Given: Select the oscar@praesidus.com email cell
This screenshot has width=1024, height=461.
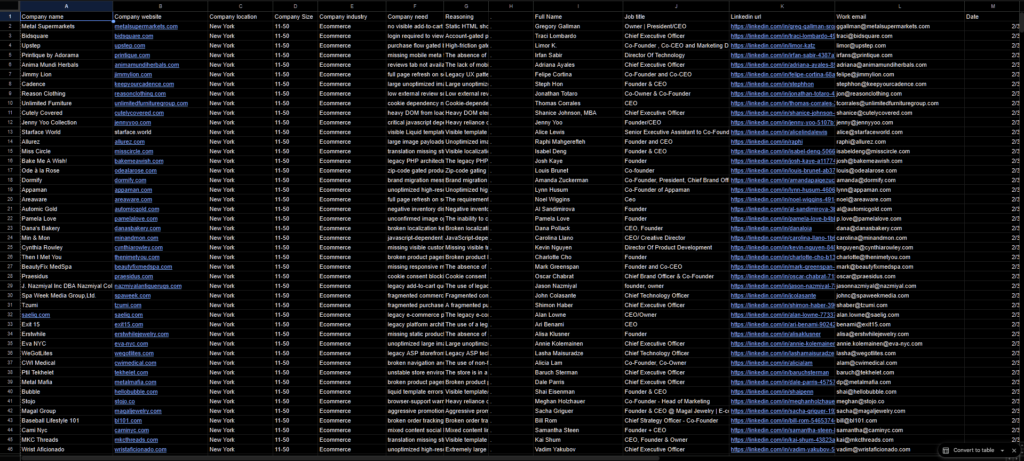Looking at the screenshot, I should click(x=899, y=276).
